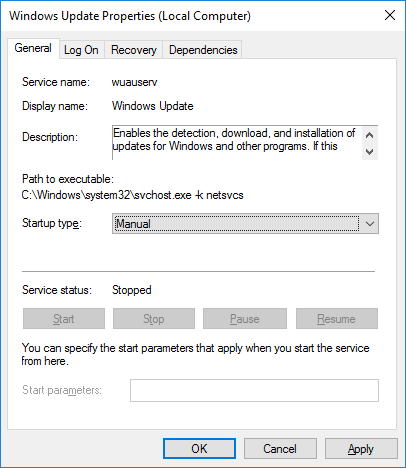Open the Recovery tab
This screenshot has width=406, height=468.
[x=133, y=50]
